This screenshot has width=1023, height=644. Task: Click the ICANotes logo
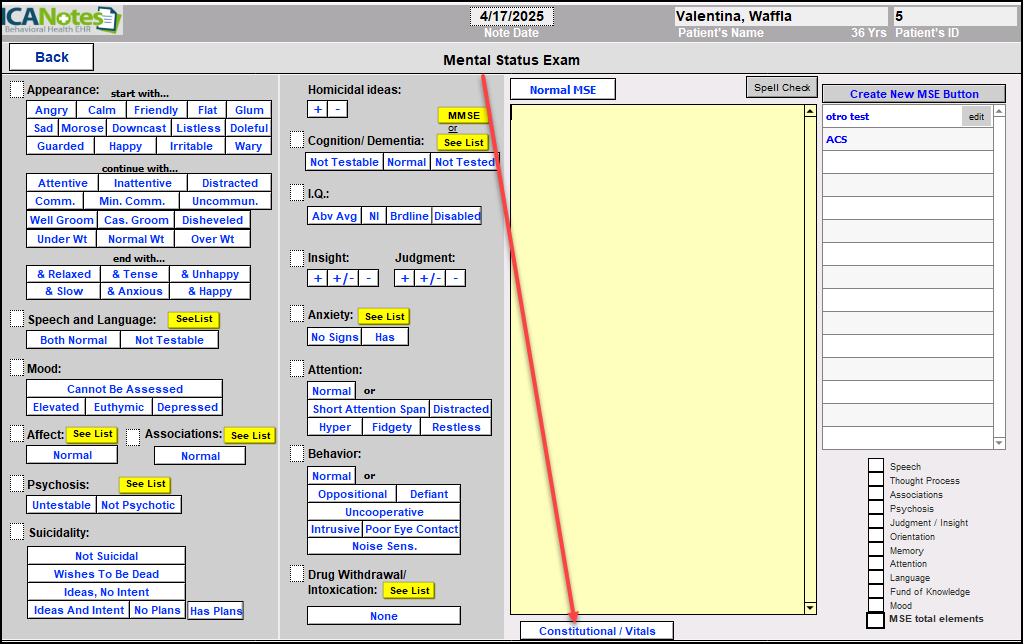(x=60, y=18)
